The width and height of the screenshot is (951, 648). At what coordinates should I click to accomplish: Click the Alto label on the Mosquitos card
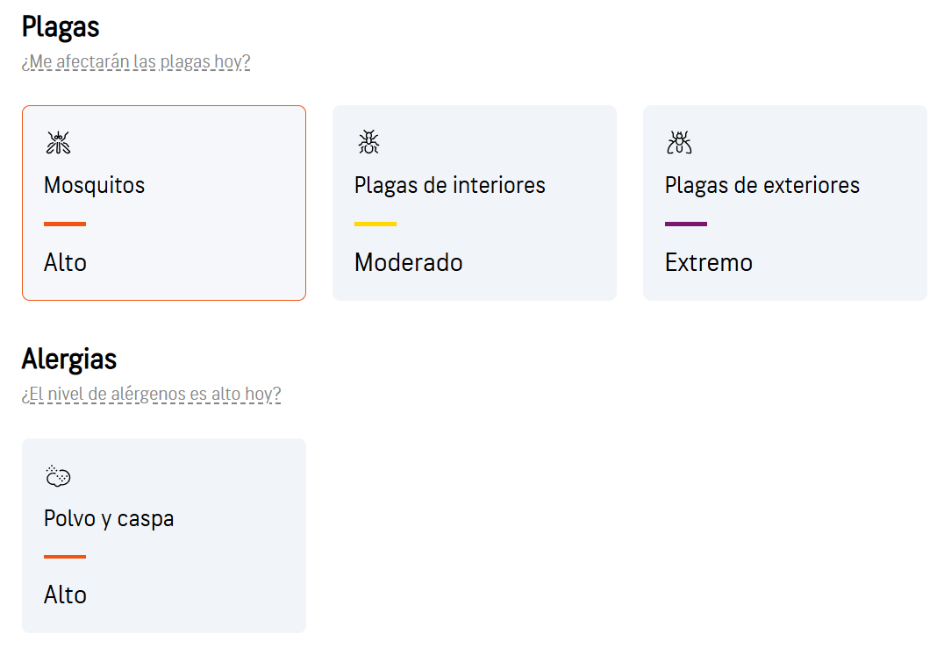pos(64,262)
